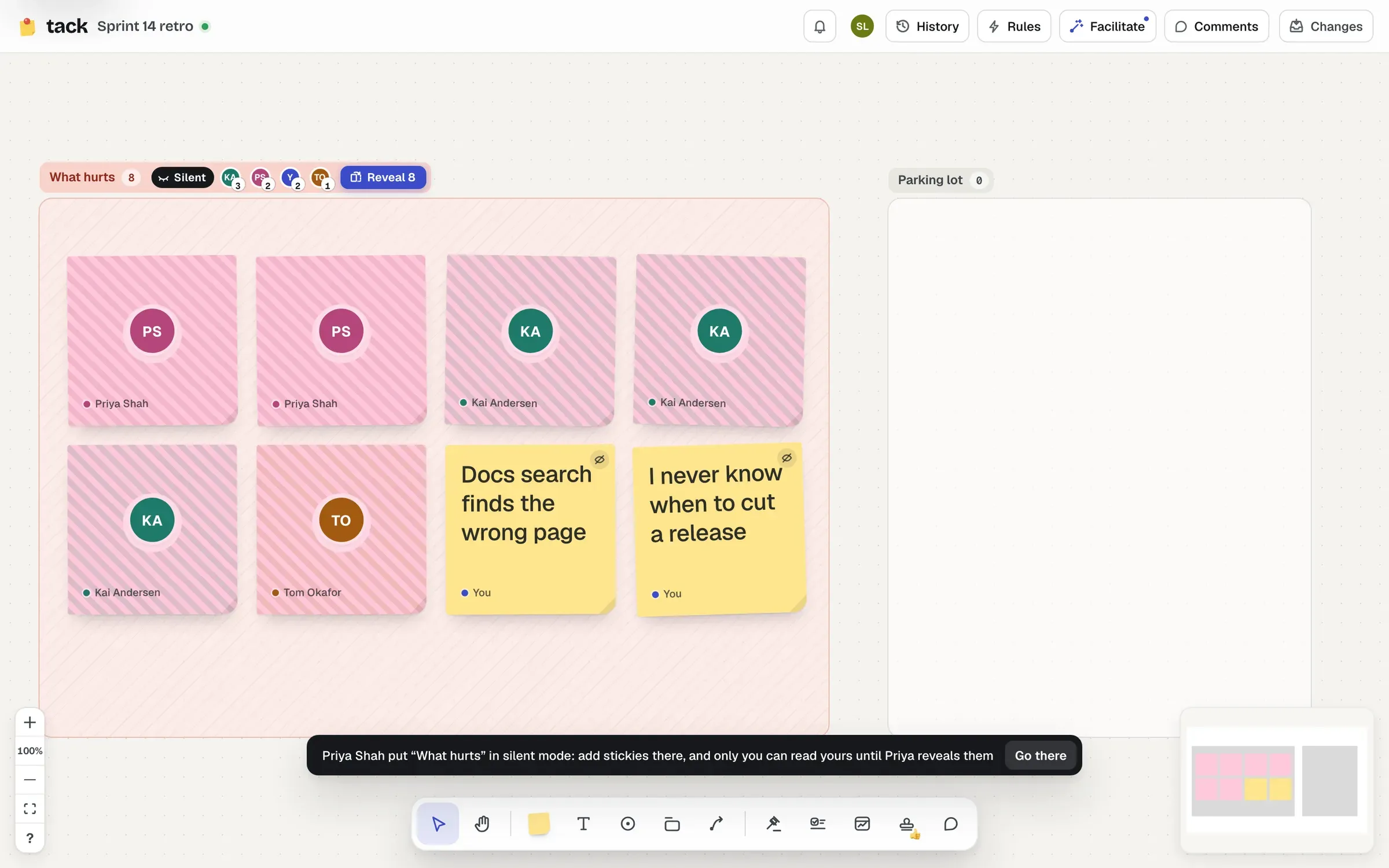Click the SL user avatar
The image size is (1389, 868).
862,26
